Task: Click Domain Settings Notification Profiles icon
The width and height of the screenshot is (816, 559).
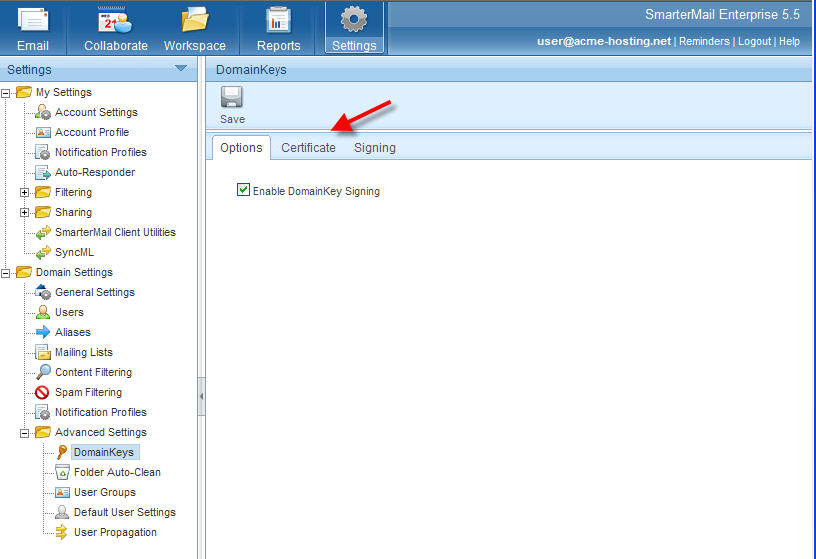Action: click(x=43, y=412)
